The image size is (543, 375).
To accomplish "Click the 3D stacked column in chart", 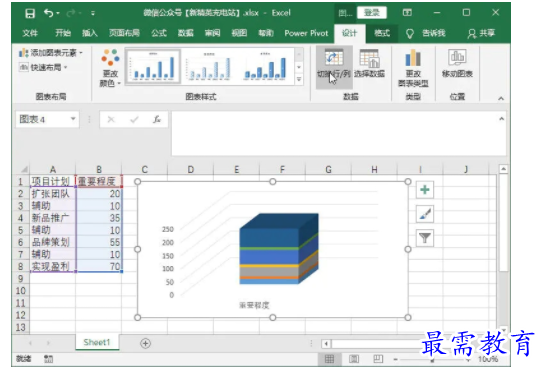I will [279, 249].
